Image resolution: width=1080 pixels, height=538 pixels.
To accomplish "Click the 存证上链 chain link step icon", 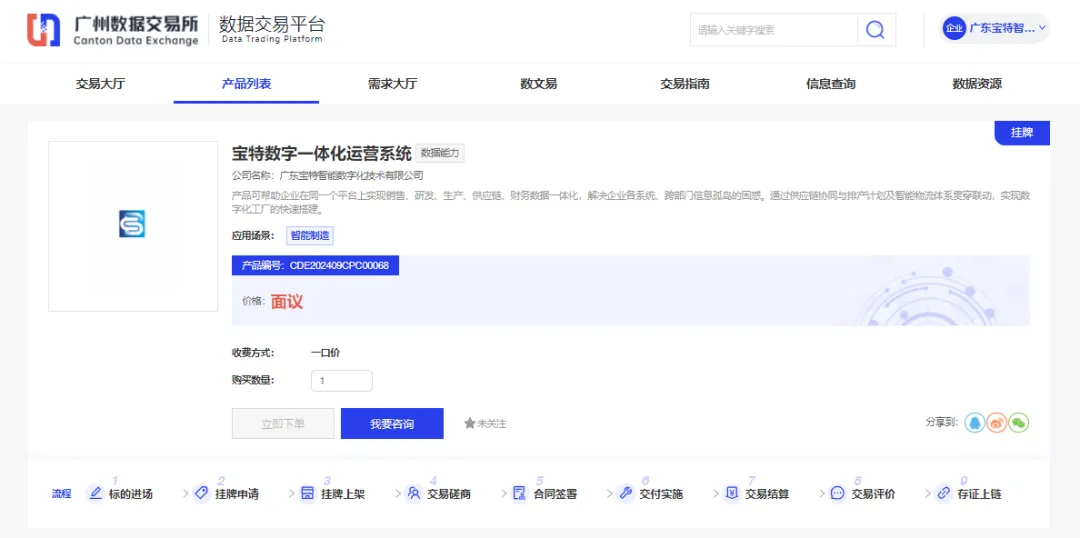I will (x=944, y=493).
